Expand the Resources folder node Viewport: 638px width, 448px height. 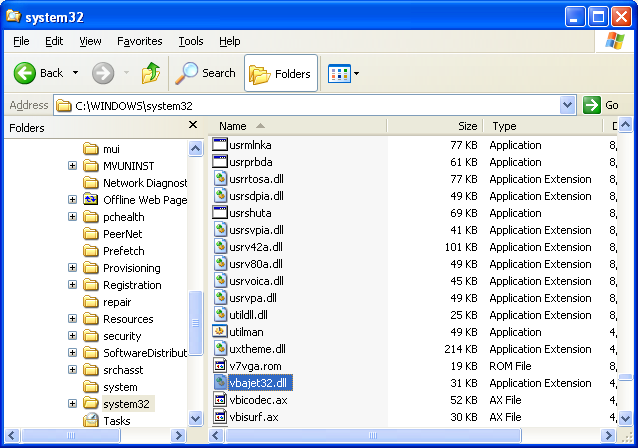[72, 318]
